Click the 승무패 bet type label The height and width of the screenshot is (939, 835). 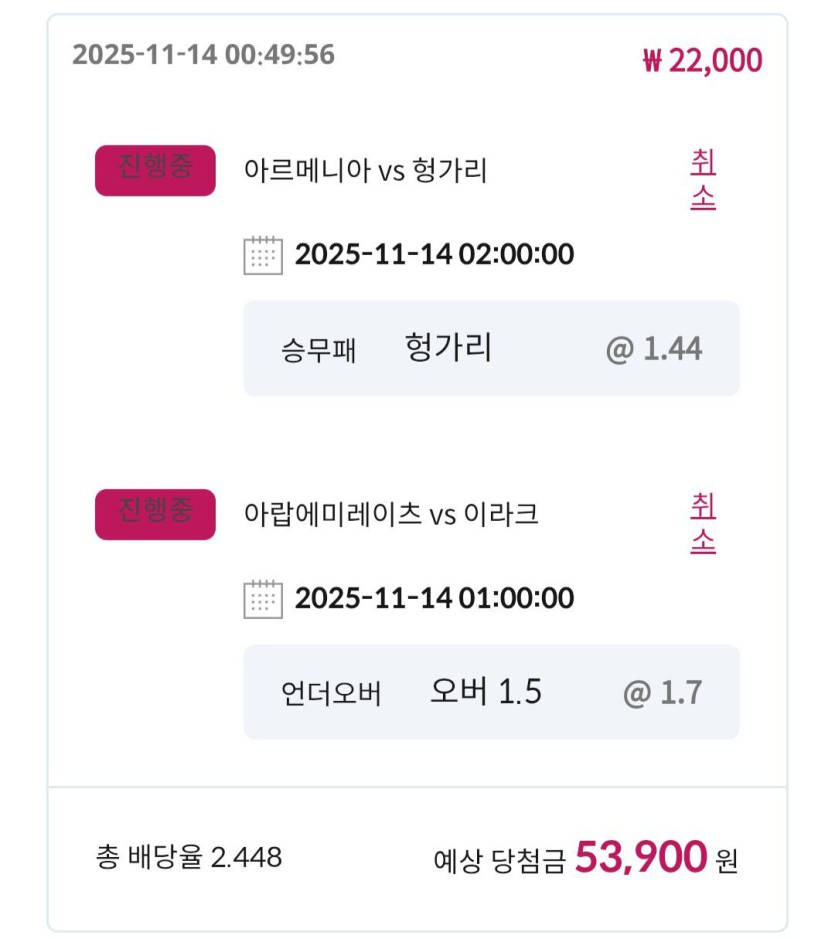tap(318, 350)
